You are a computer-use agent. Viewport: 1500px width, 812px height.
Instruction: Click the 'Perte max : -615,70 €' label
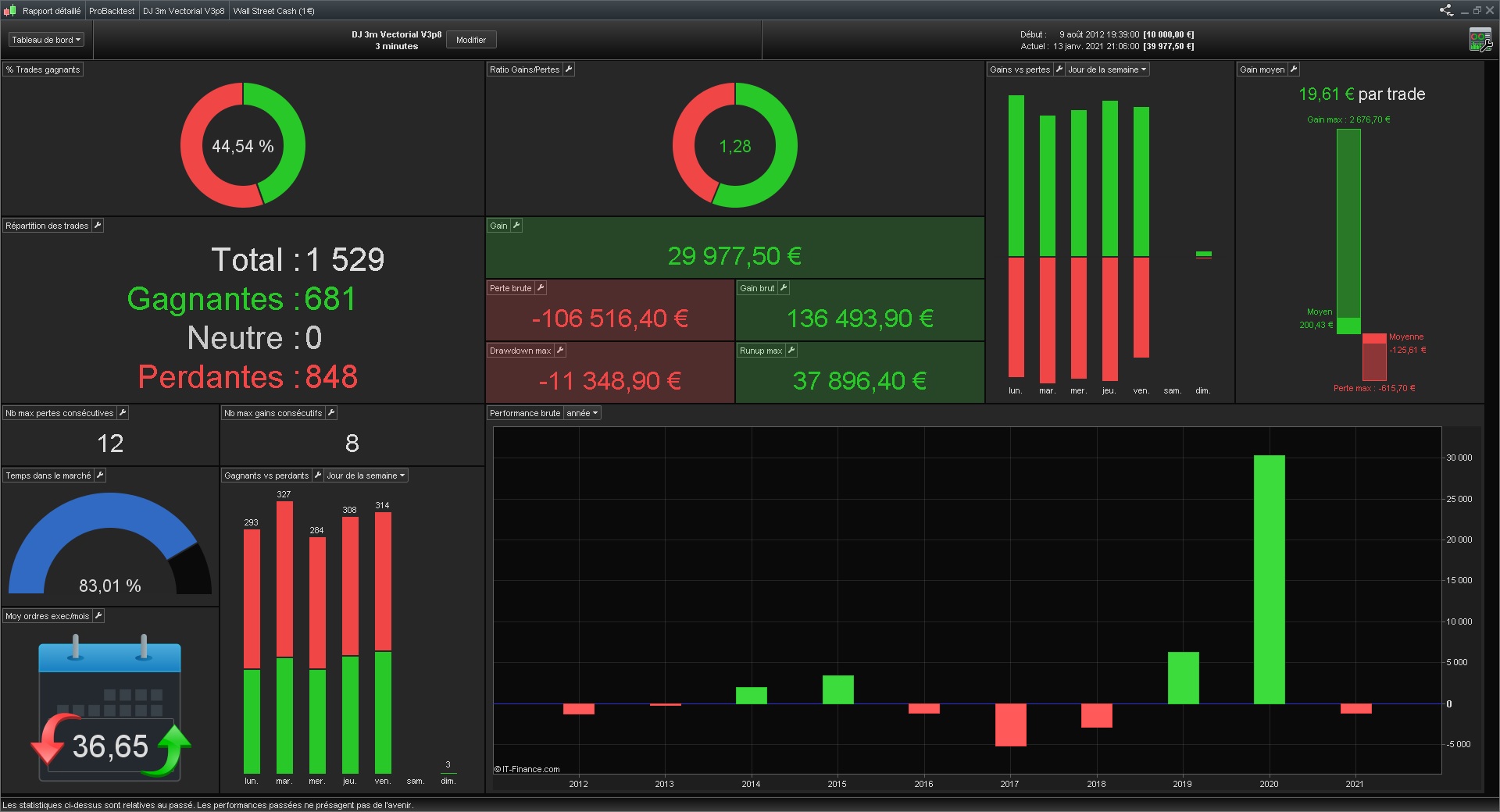click(1374, 388)
